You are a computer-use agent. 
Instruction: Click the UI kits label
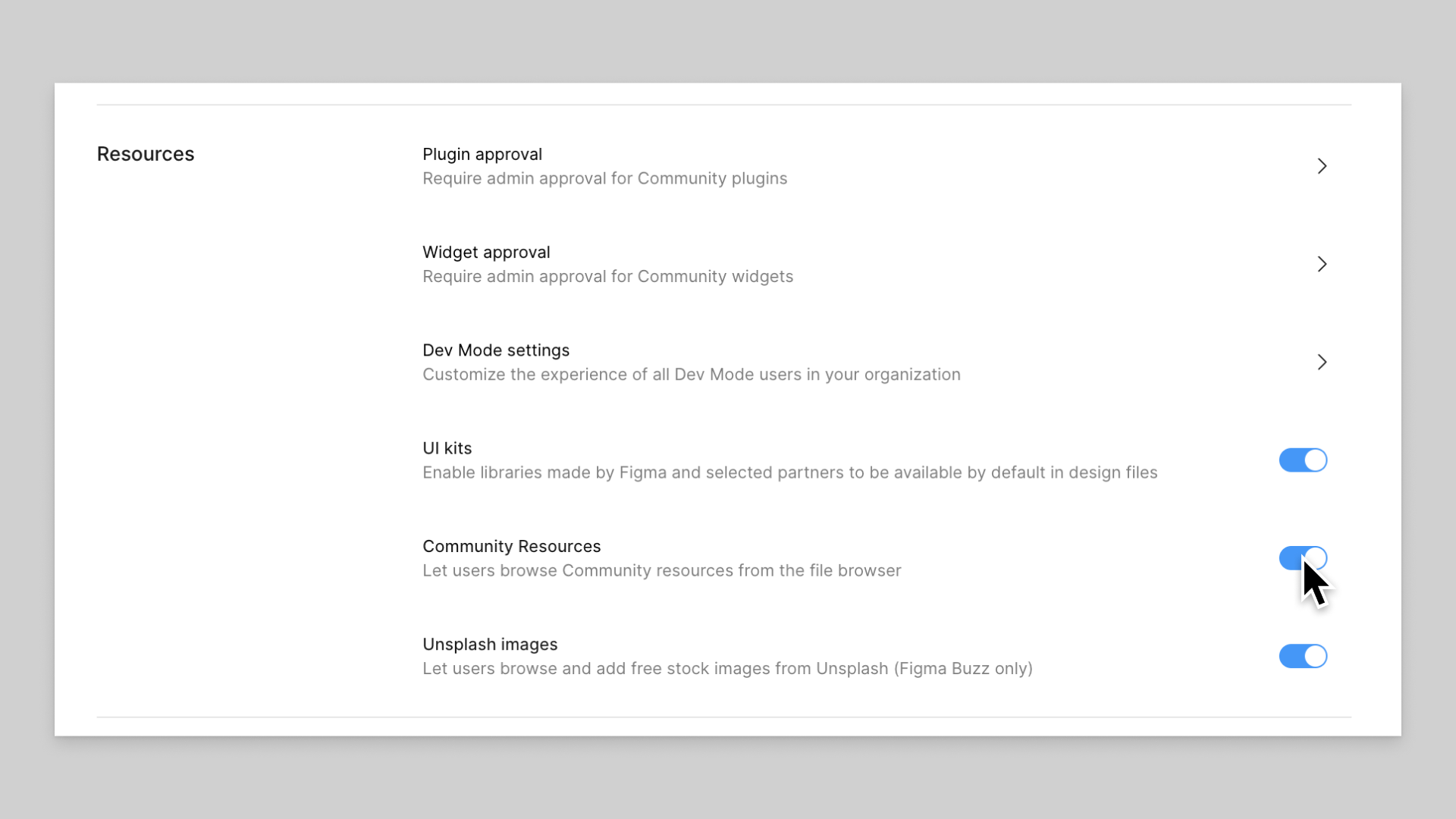tap(447, 448)
